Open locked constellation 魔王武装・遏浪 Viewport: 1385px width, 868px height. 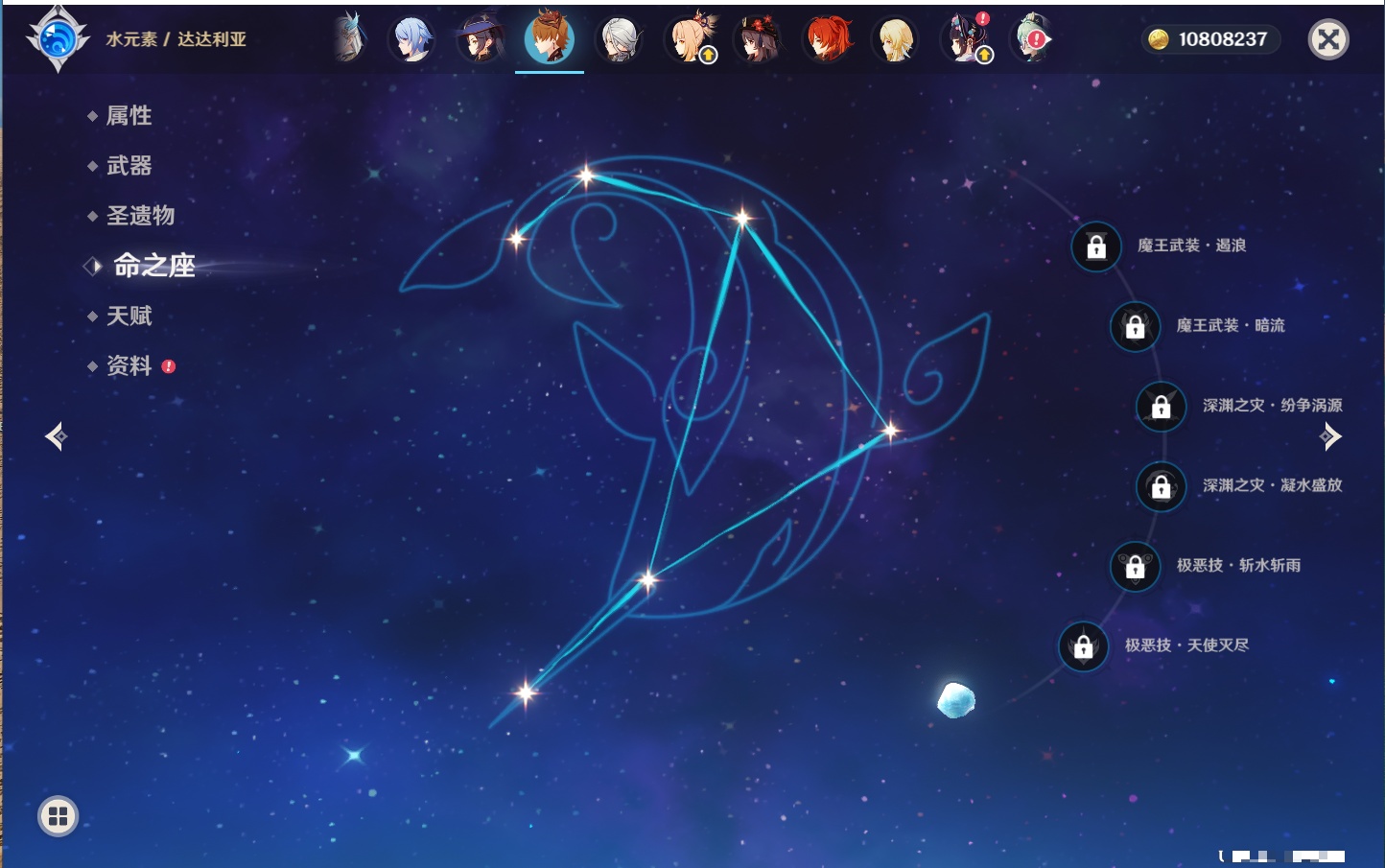coord(1096,246)
